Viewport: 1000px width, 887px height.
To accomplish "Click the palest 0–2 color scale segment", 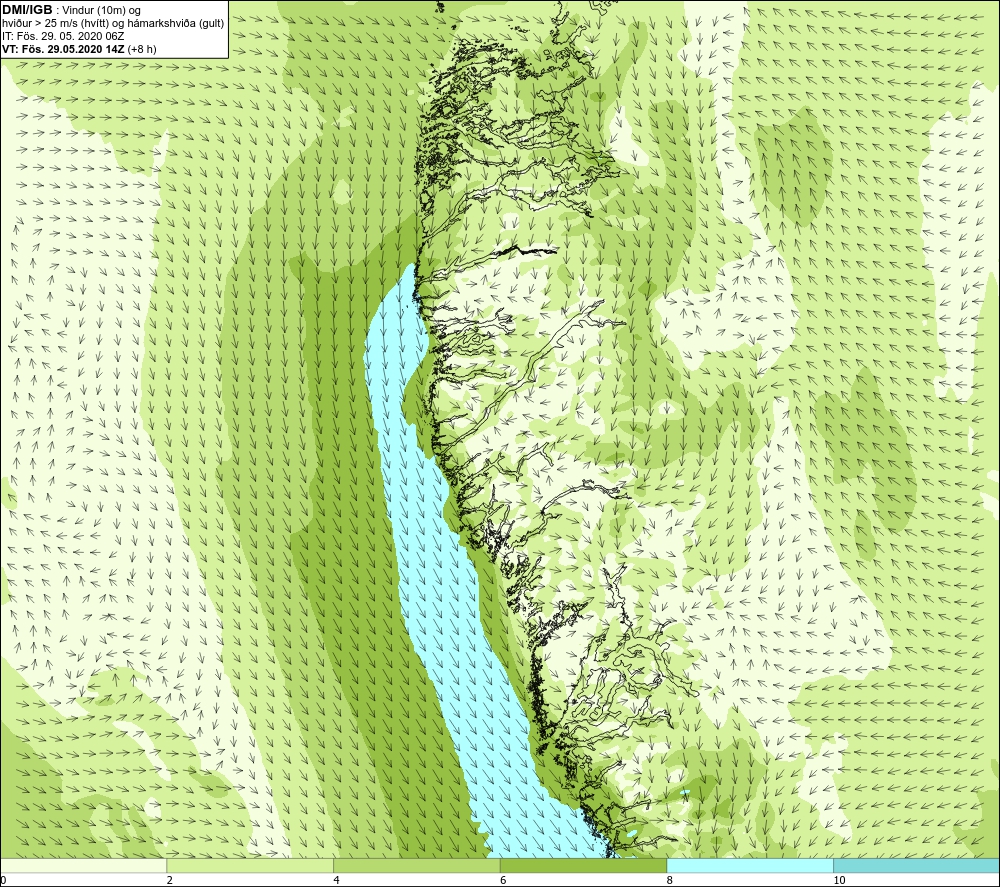I will pyautogui.click(x=84, y=866).
